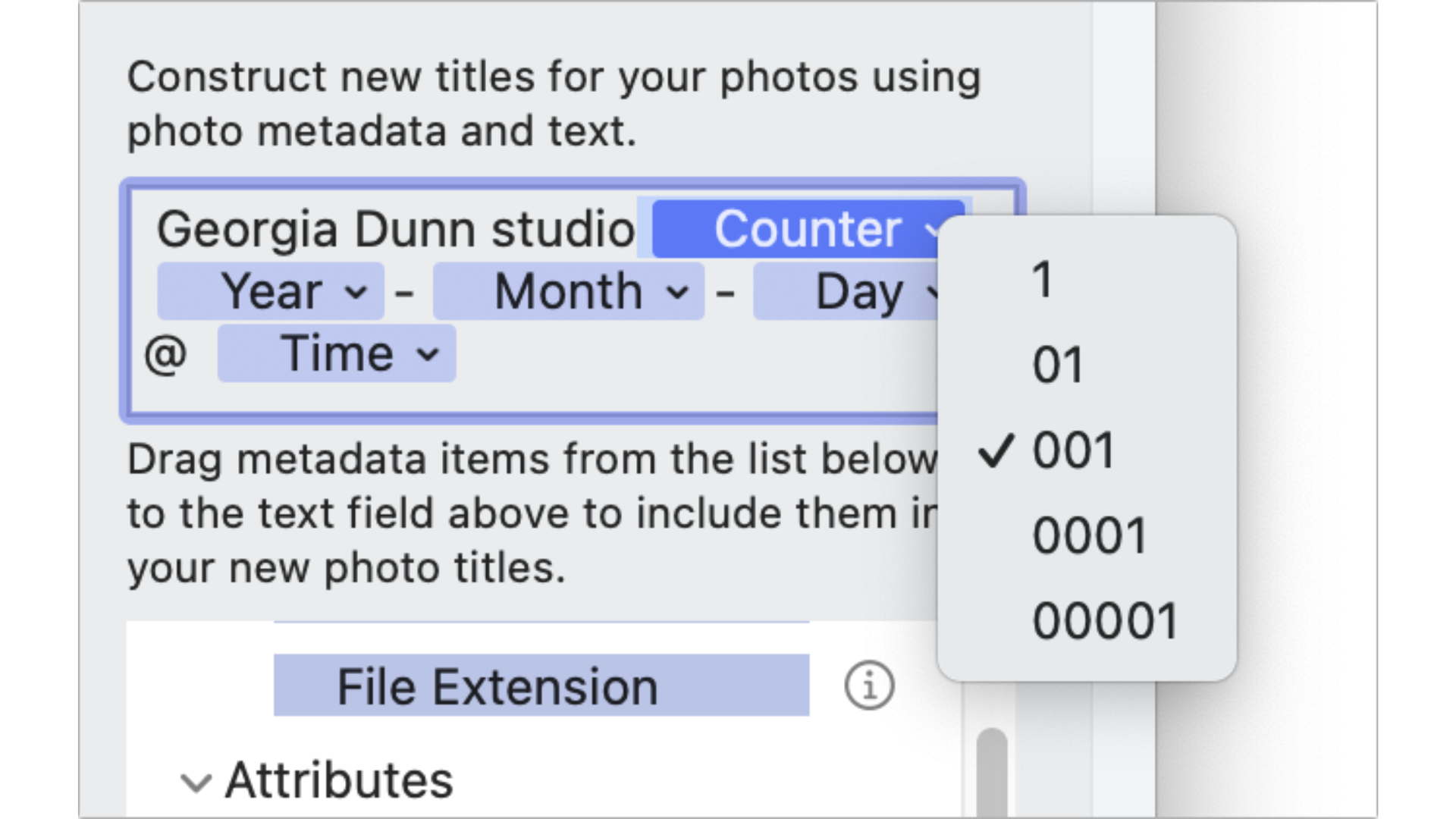Click the "Georgia Dunn studio" text in the title field
Image resolution: width=1456 pixels, height=819 pixels.
(x=395, y=229)
